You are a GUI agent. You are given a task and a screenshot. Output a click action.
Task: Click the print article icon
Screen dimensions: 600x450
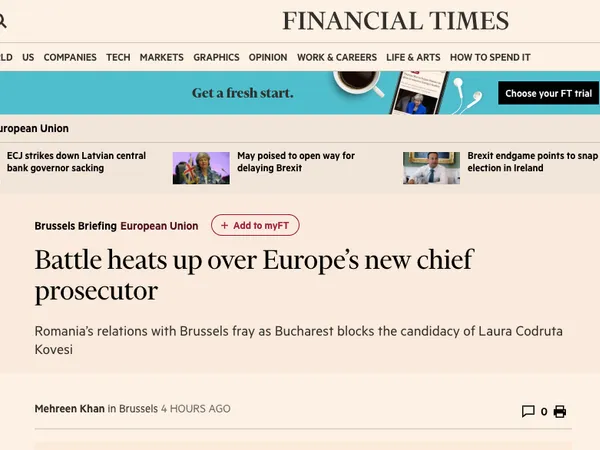tap(560, 411)
